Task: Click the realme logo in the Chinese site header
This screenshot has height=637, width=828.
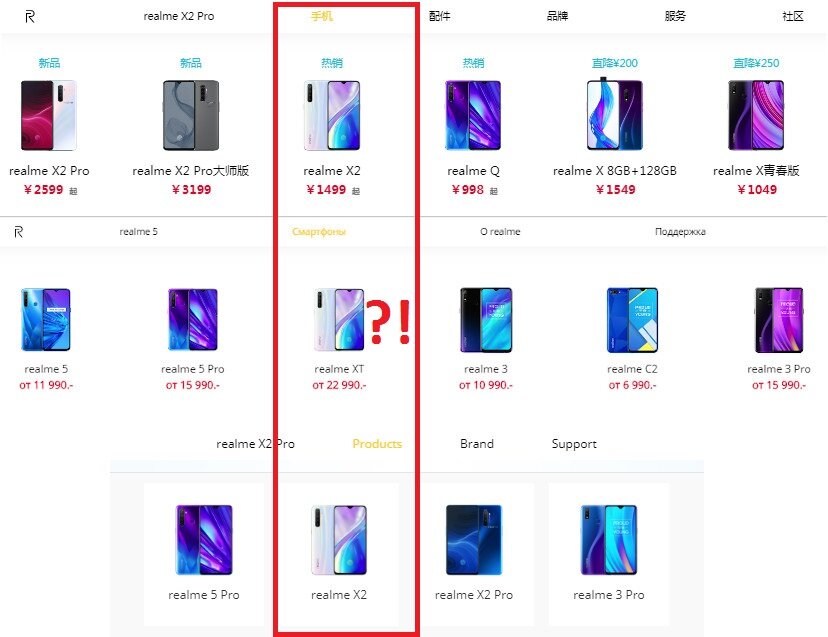Action: (x=30, y=17)
